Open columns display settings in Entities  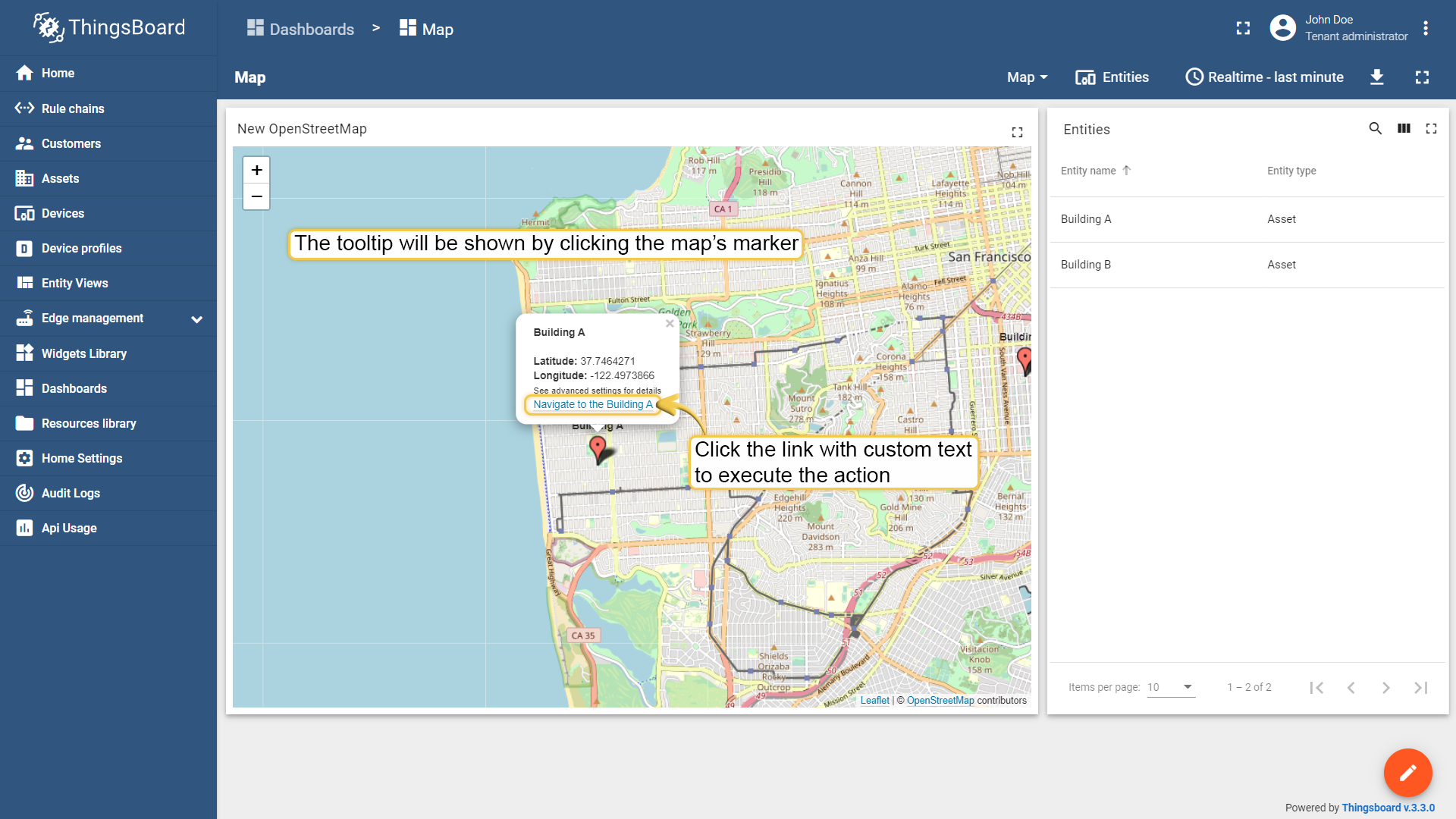coord(1404,129)
